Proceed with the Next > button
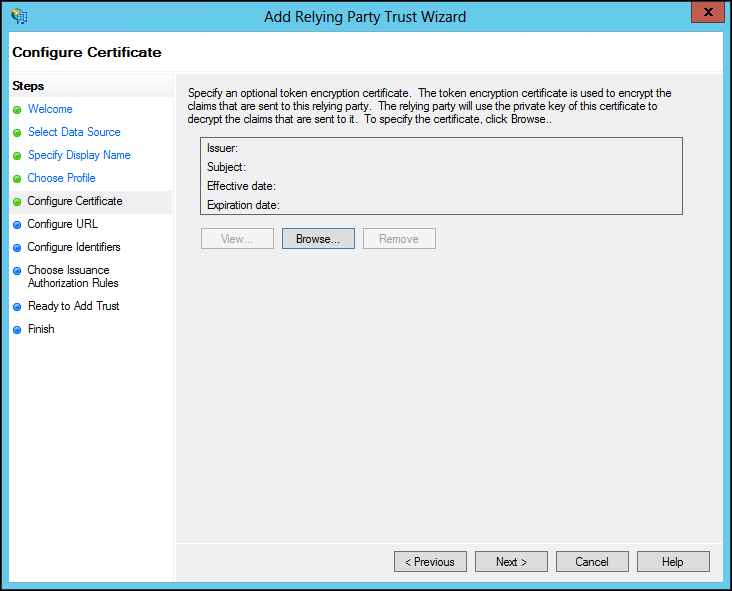 click(x=511, y=562)
